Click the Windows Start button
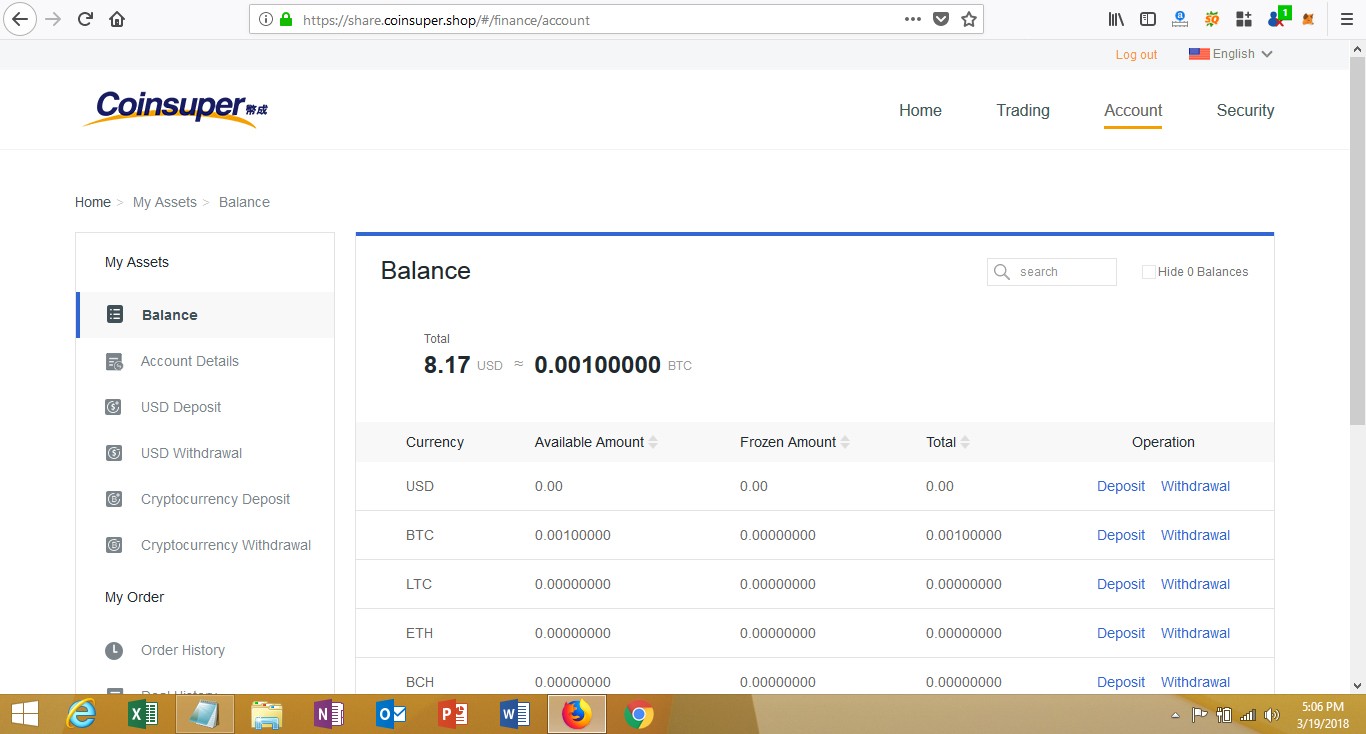Viewport: 1366px width, 734px height. (x=24, y=714)
